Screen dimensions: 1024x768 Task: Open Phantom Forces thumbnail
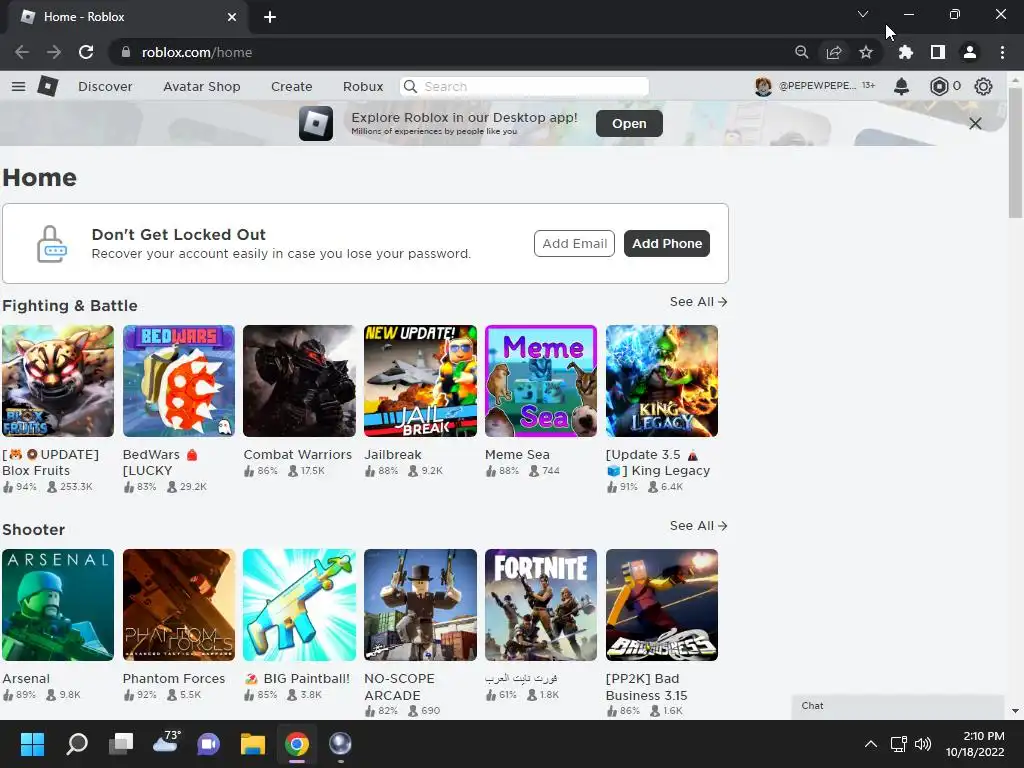click(x=179, y=605)
